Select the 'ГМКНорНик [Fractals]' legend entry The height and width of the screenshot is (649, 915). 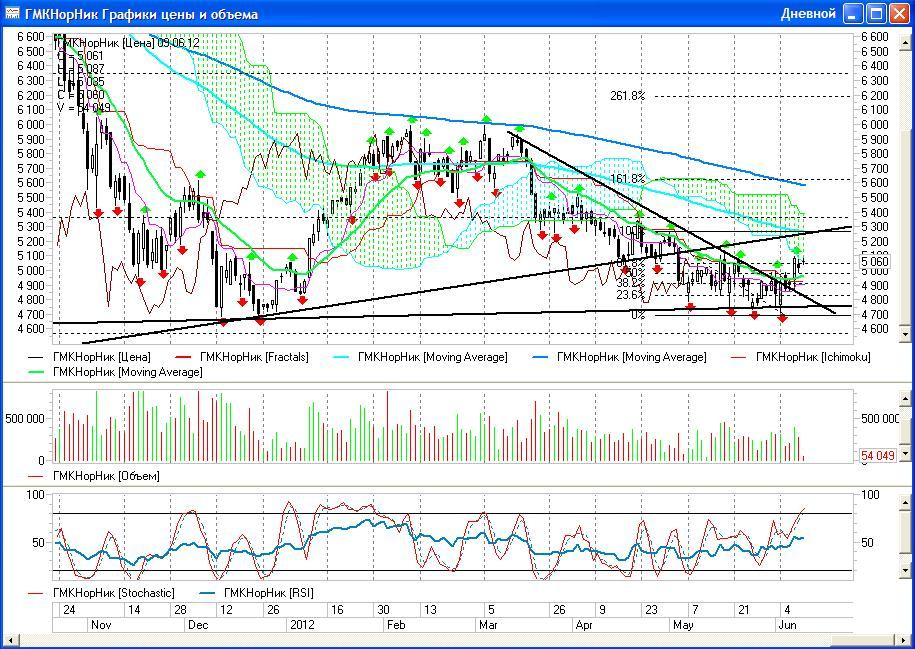(242, 357)
